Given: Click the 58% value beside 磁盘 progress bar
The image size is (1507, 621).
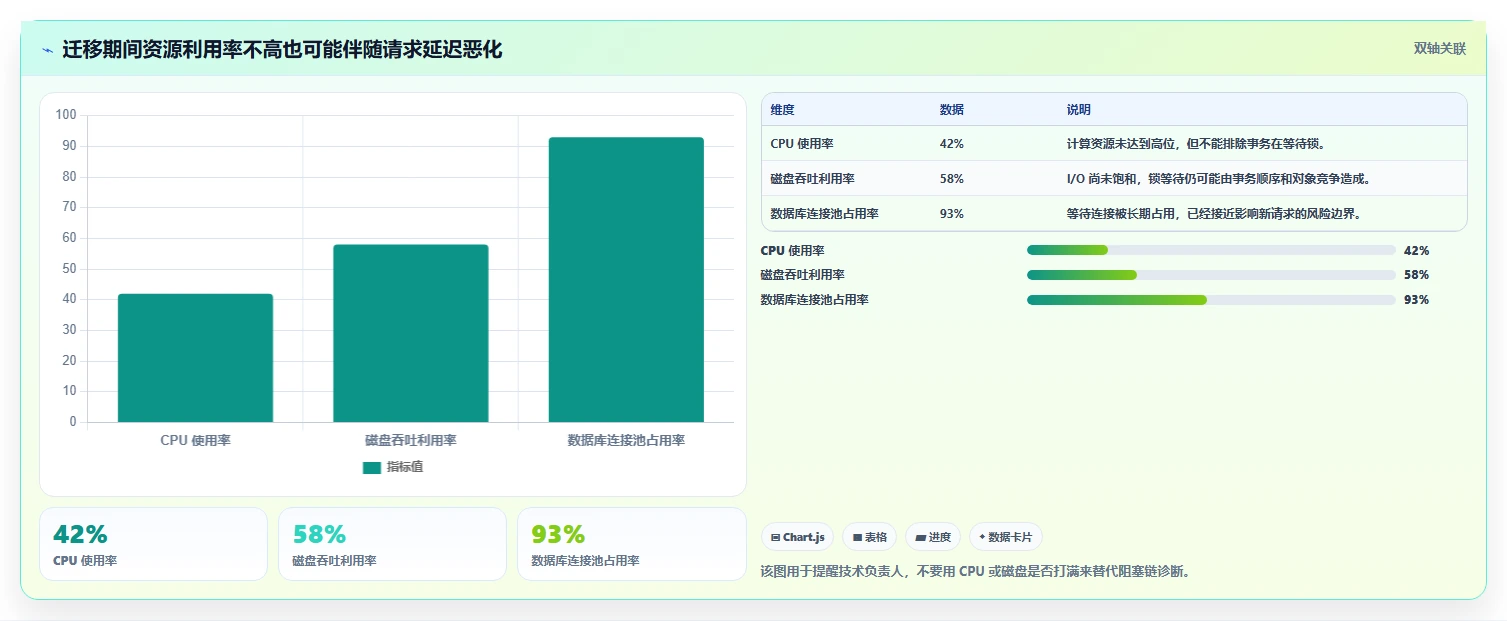Looking at the screenshot, I should [1416, 275].
